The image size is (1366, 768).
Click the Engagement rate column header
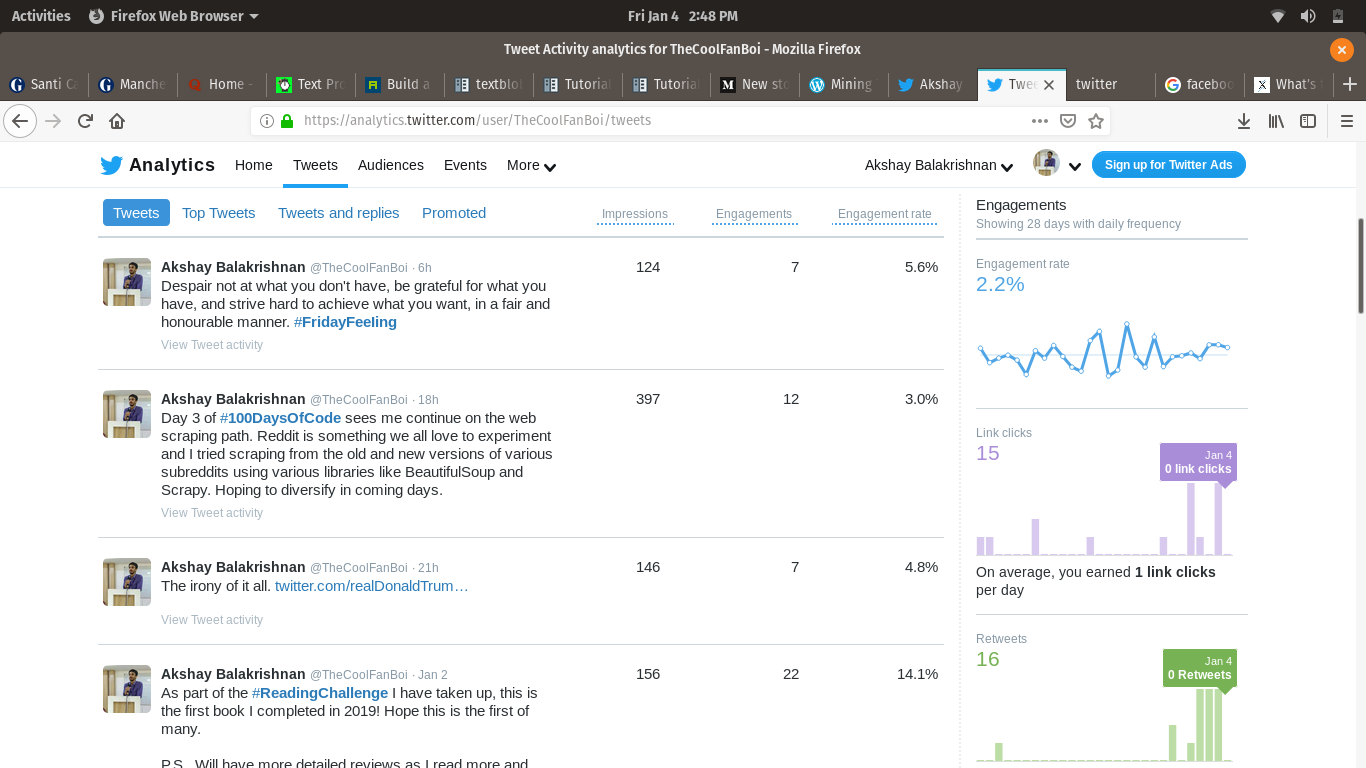pyautogui.click(x=885, y=214)
